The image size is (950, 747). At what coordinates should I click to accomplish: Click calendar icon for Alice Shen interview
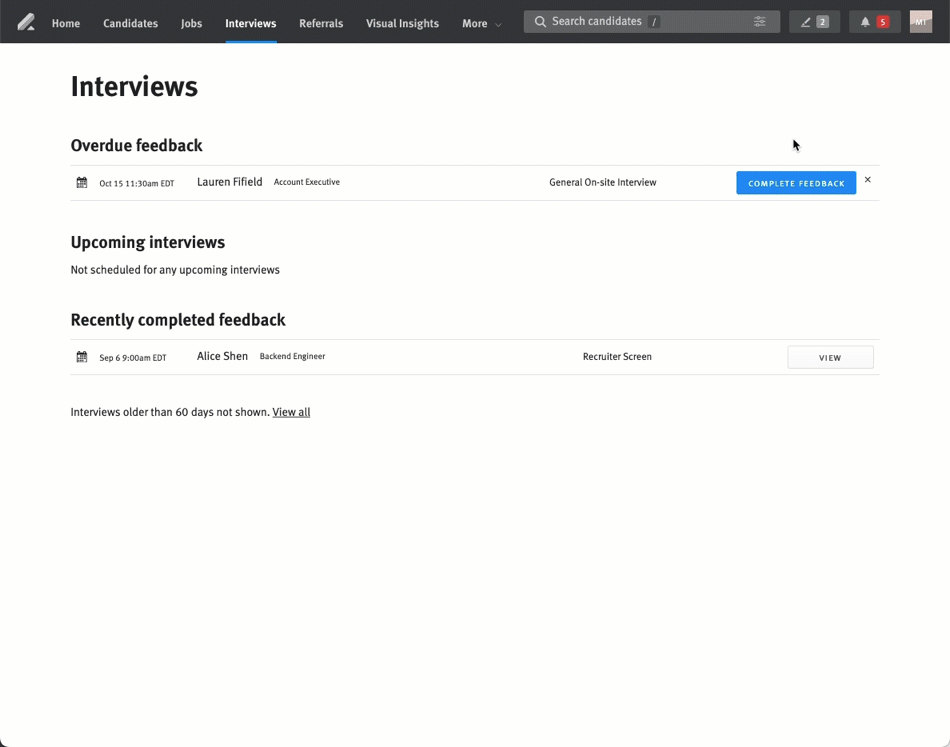[x=82, y=357]
